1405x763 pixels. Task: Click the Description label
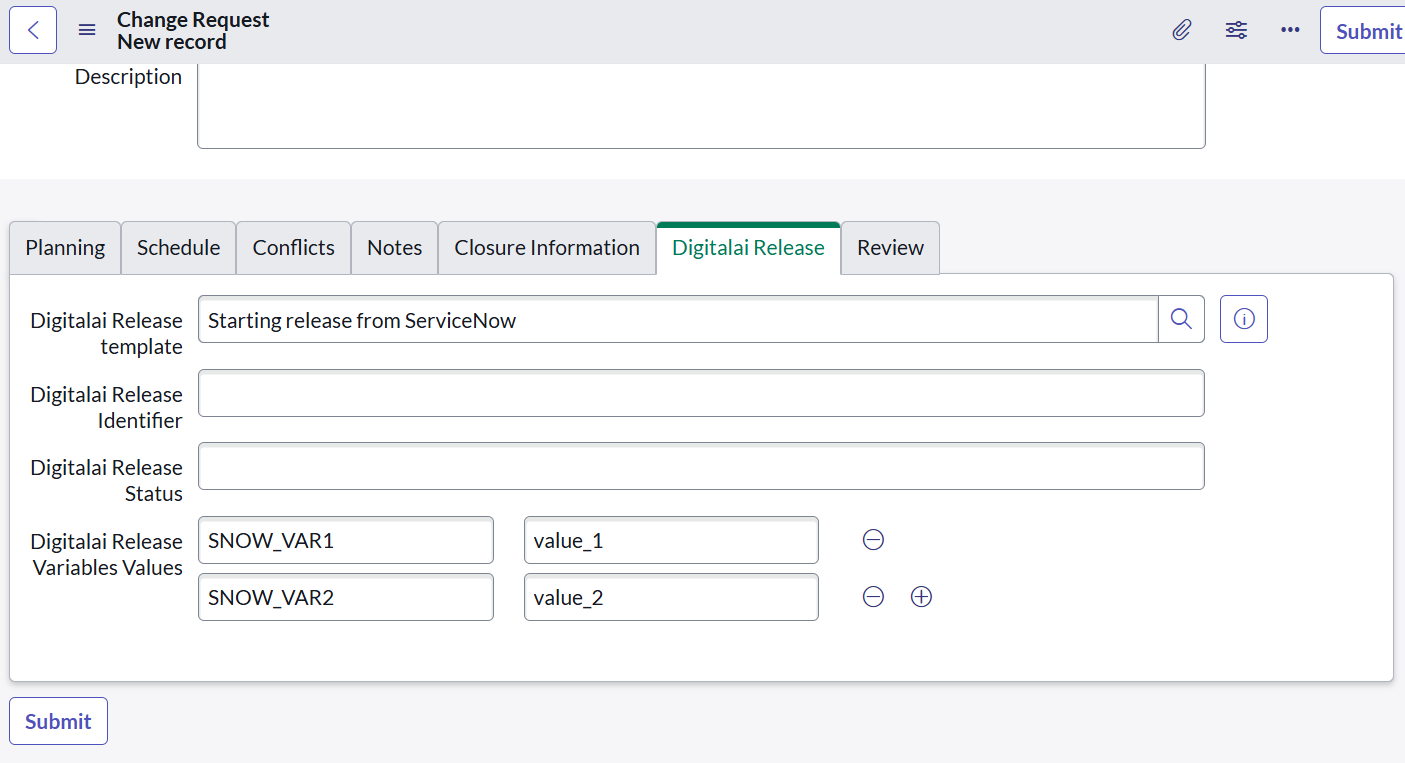[128, 77]
